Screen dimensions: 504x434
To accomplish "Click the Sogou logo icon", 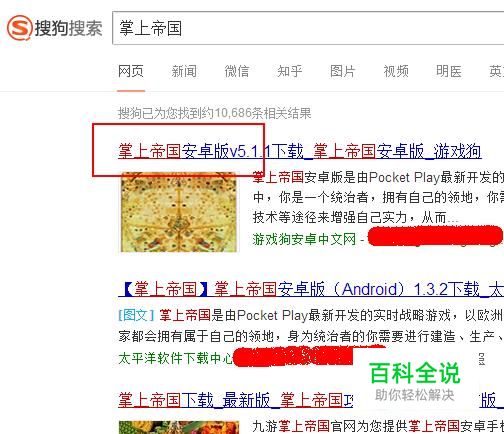I will click(19, 28).
